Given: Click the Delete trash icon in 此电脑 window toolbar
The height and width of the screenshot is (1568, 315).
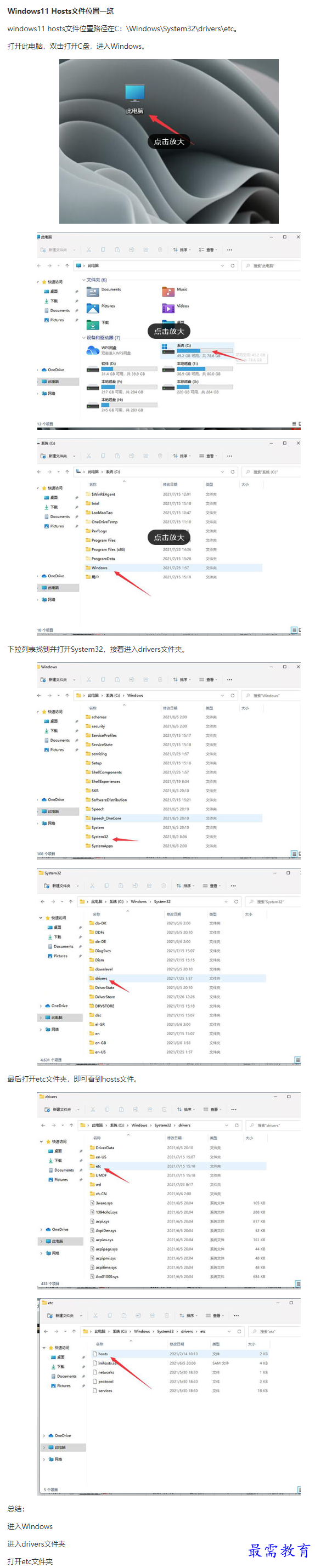Looking at the screenshot, I should tap(160, 249).
